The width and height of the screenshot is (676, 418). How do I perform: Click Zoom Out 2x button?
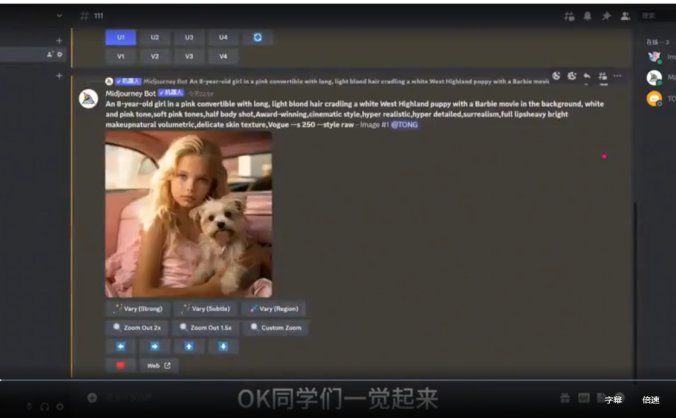pyautogui.click(x=137, y=327)
